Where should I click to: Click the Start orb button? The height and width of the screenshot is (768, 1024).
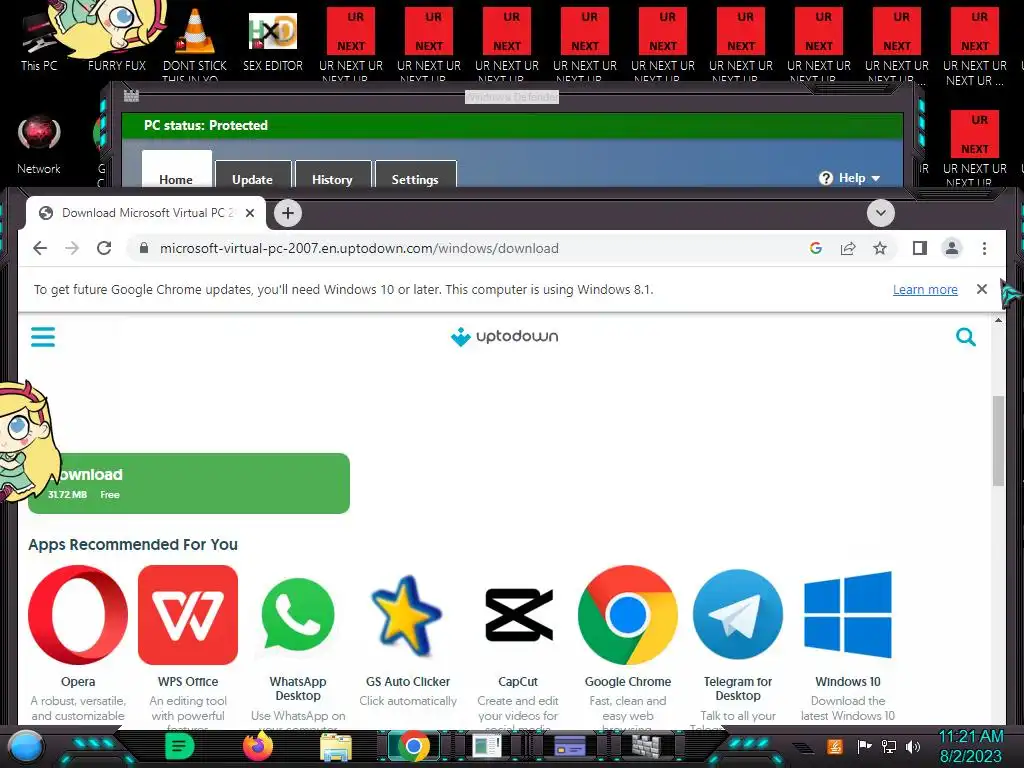click(25, 747)
